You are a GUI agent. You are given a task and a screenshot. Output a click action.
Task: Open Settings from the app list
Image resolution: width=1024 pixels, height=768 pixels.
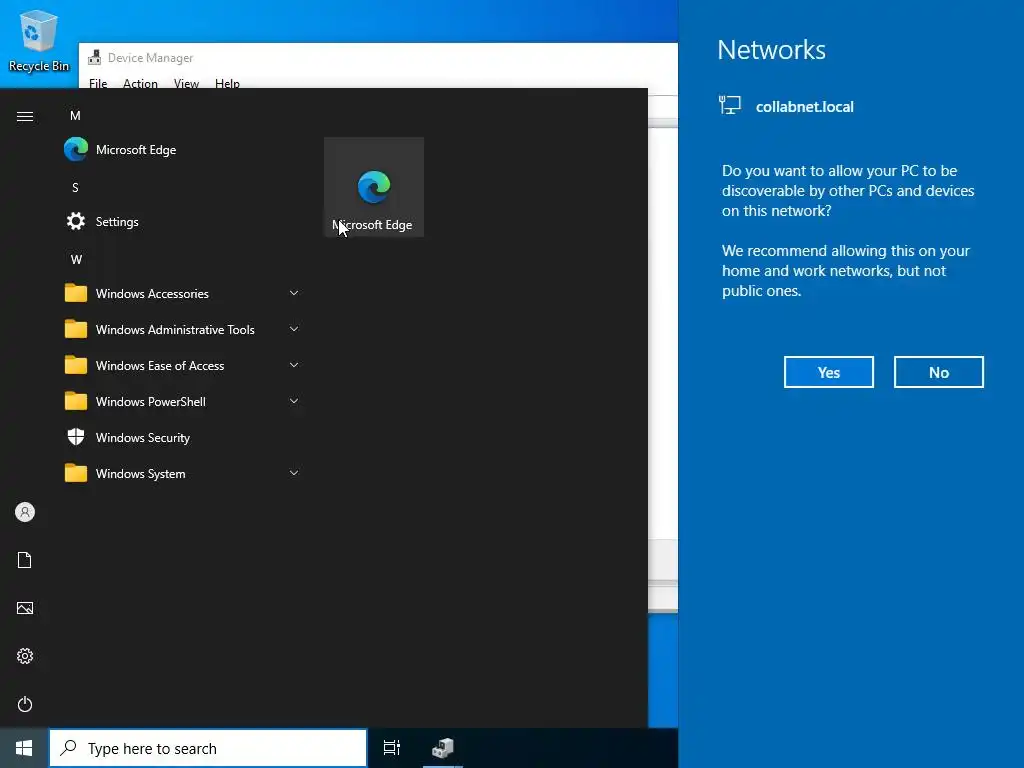point(182,221)
